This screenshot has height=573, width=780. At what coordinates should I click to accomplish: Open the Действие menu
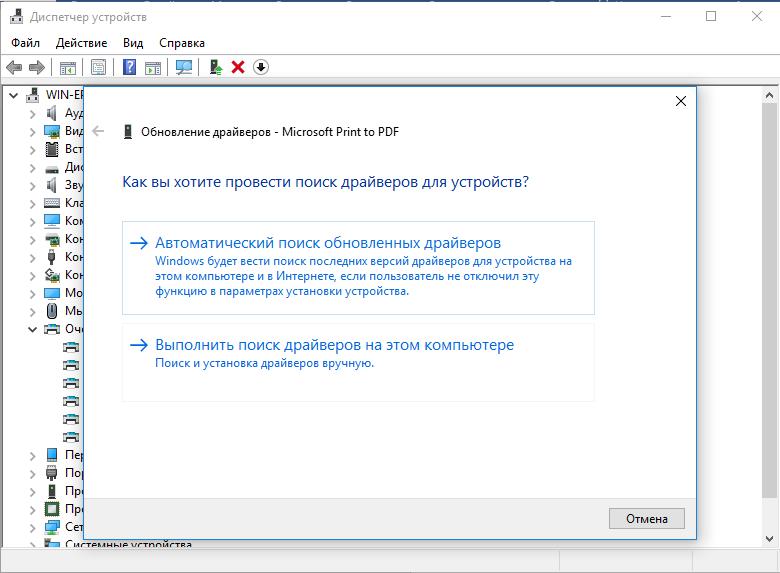(81, 43)
